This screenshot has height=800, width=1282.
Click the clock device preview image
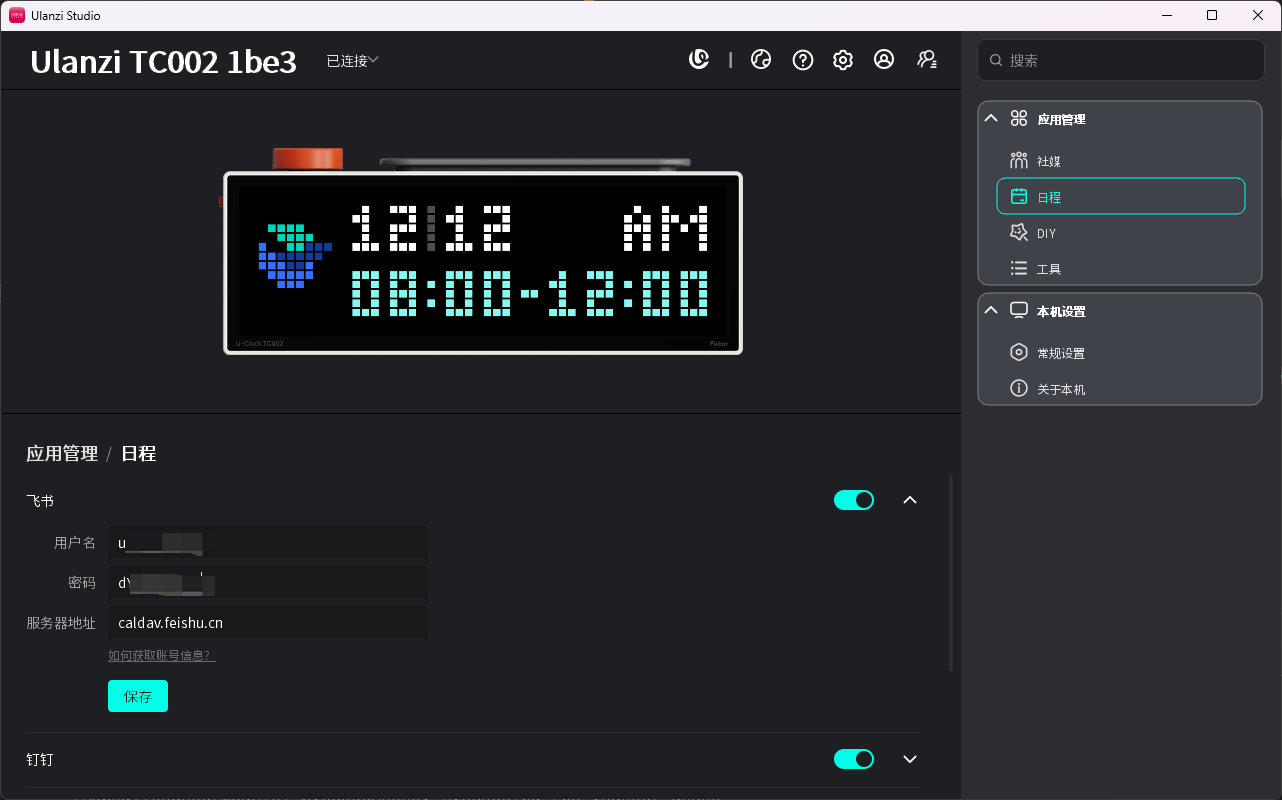click(x=482, y=252)
